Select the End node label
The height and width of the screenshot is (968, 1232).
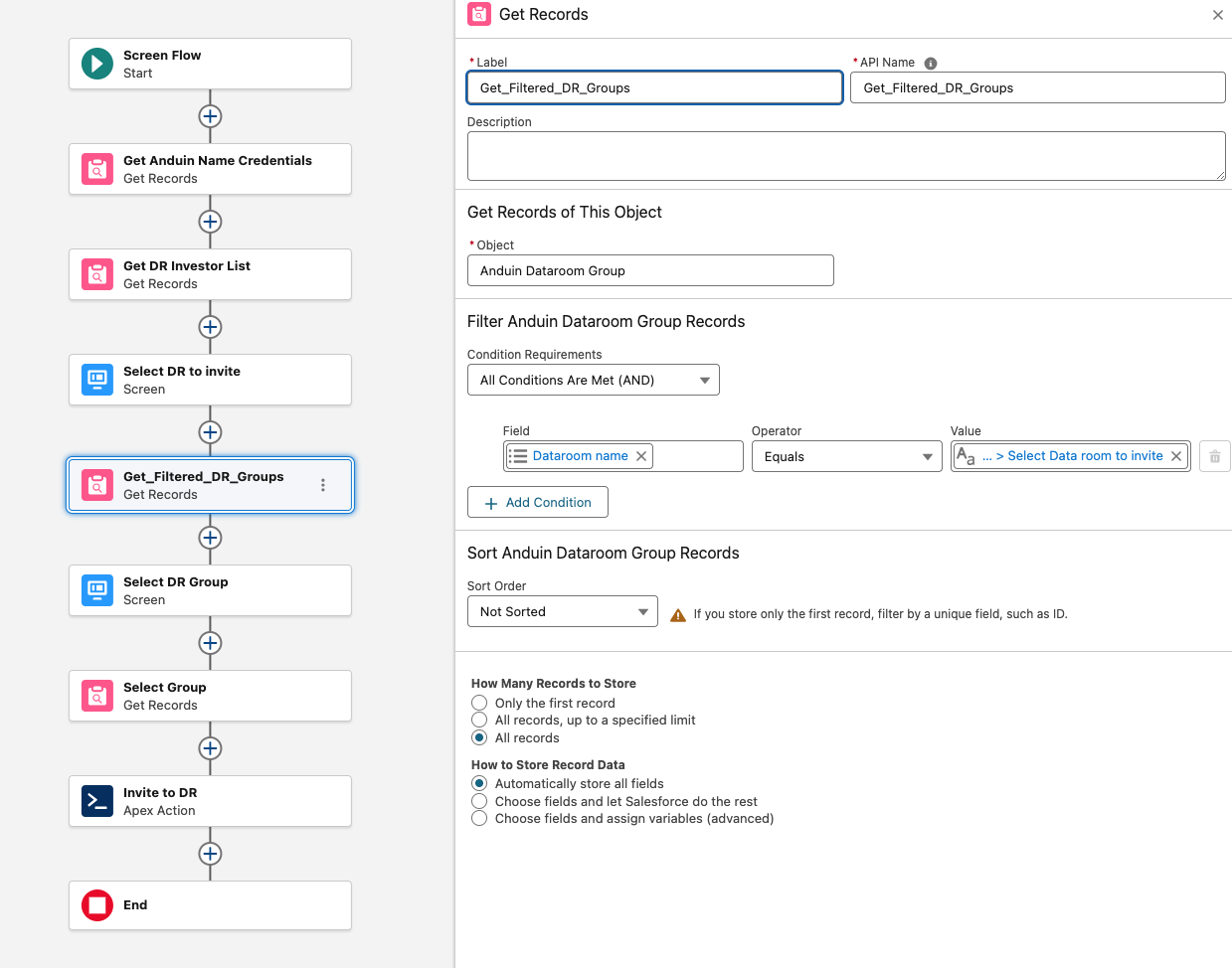135,904
